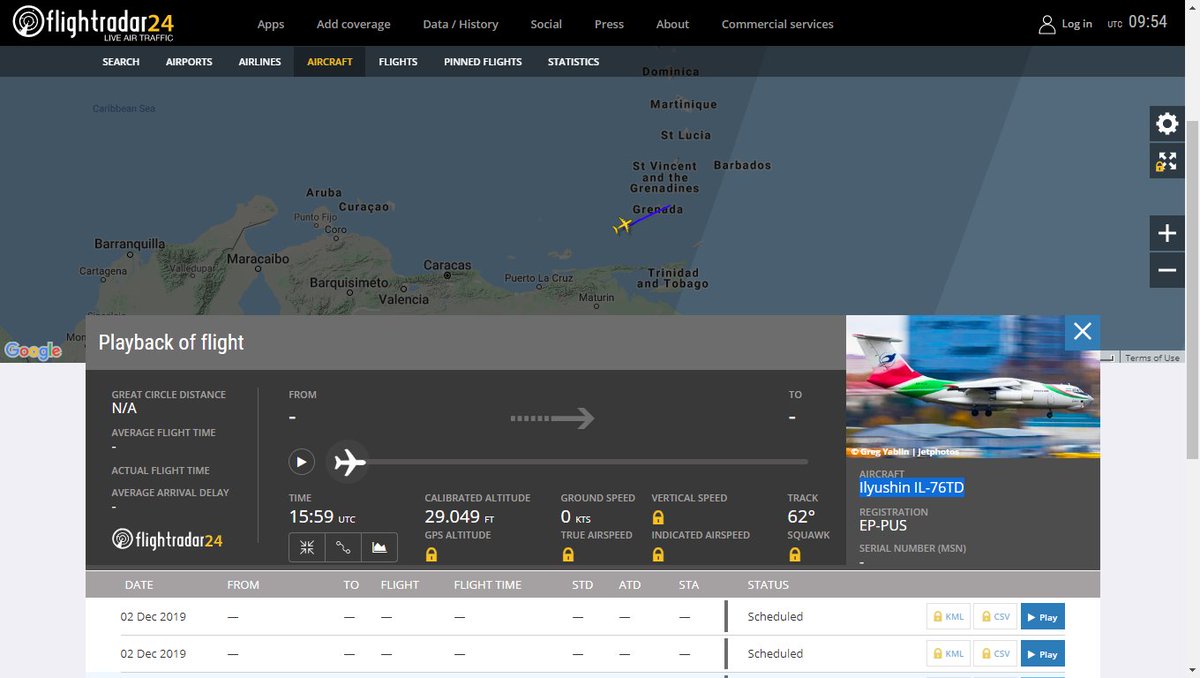Viewport: 1200px width, 678px height.
Task: Click locked true airspeed icon
Action: 567,554
